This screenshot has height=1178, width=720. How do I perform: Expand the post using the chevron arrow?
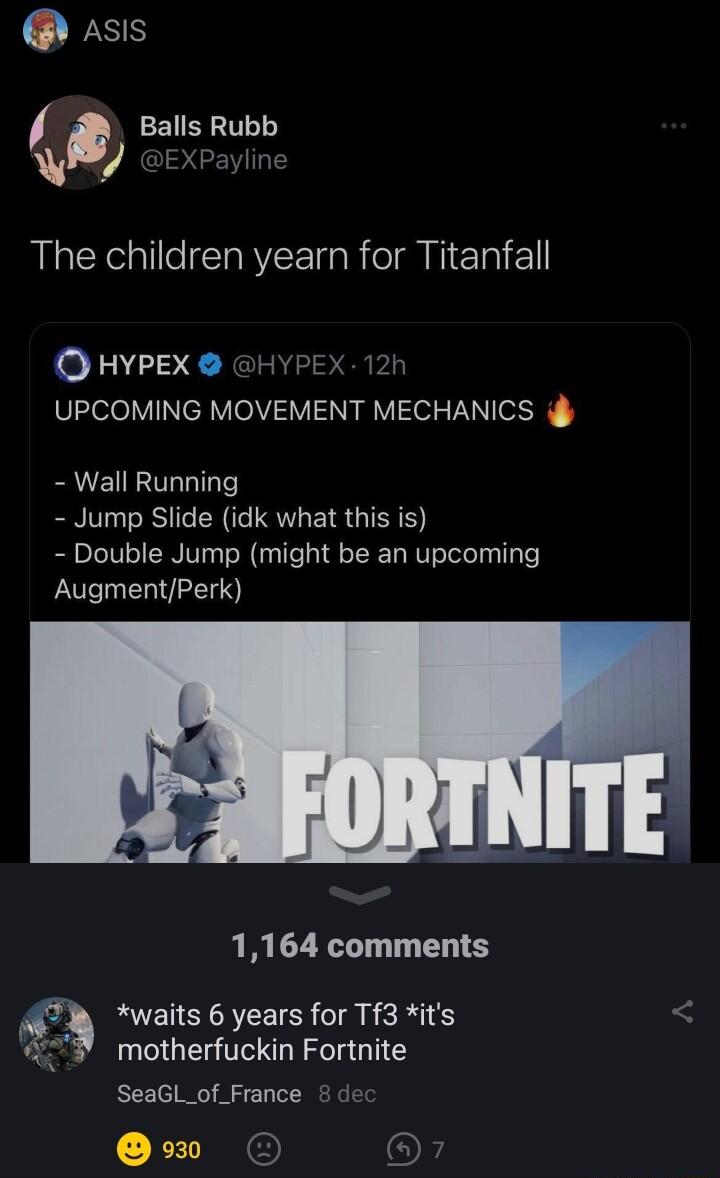click(360, 892)
